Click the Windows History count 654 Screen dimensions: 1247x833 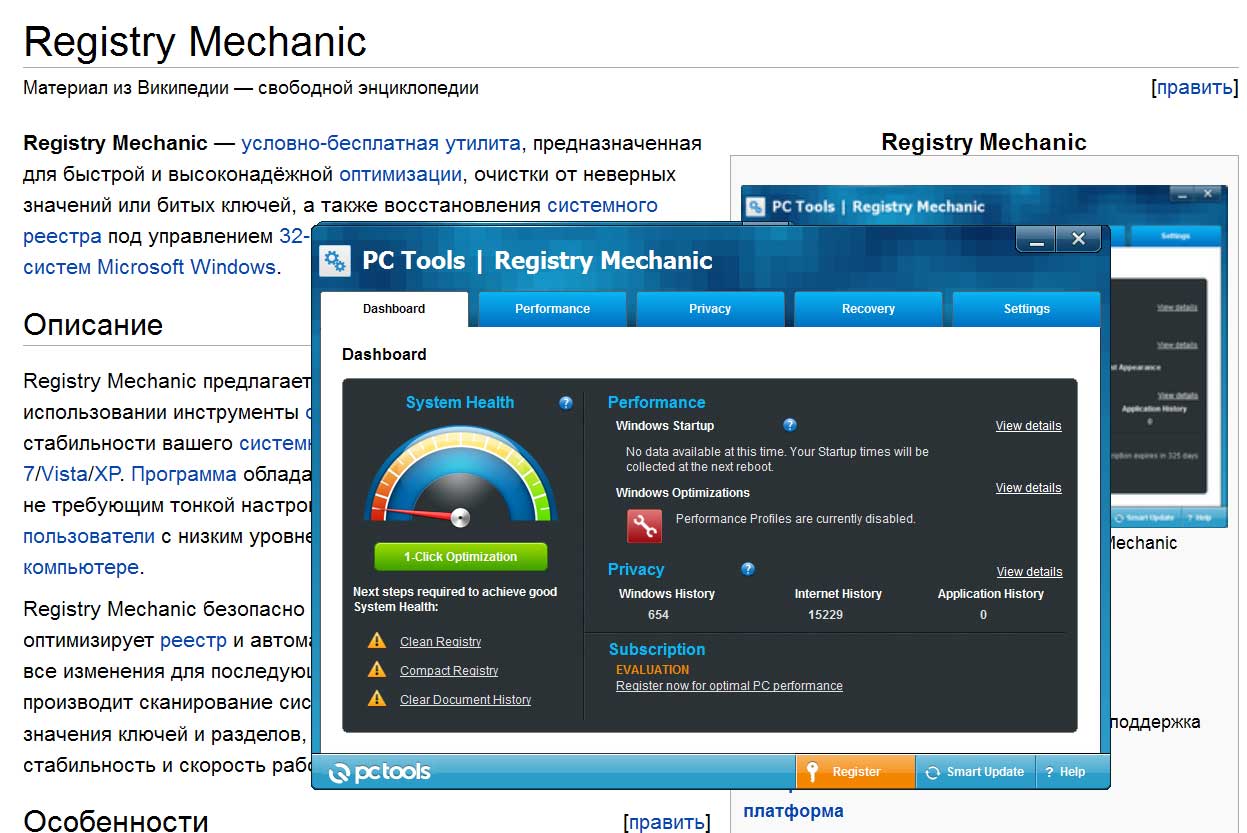(658, 615)
